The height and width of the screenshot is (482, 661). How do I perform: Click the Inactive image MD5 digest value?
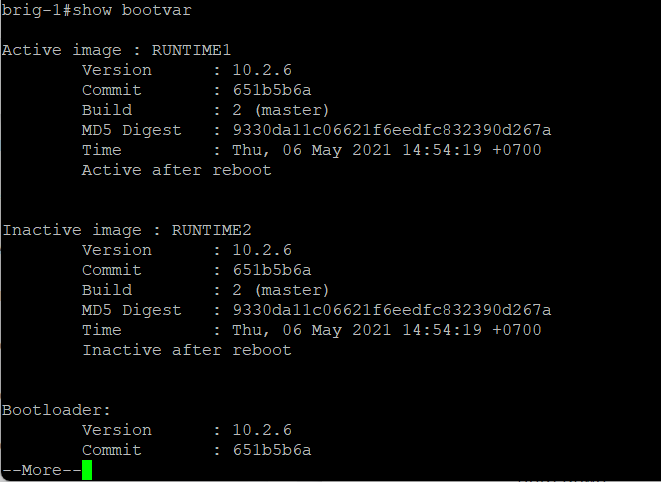[392, 310]
